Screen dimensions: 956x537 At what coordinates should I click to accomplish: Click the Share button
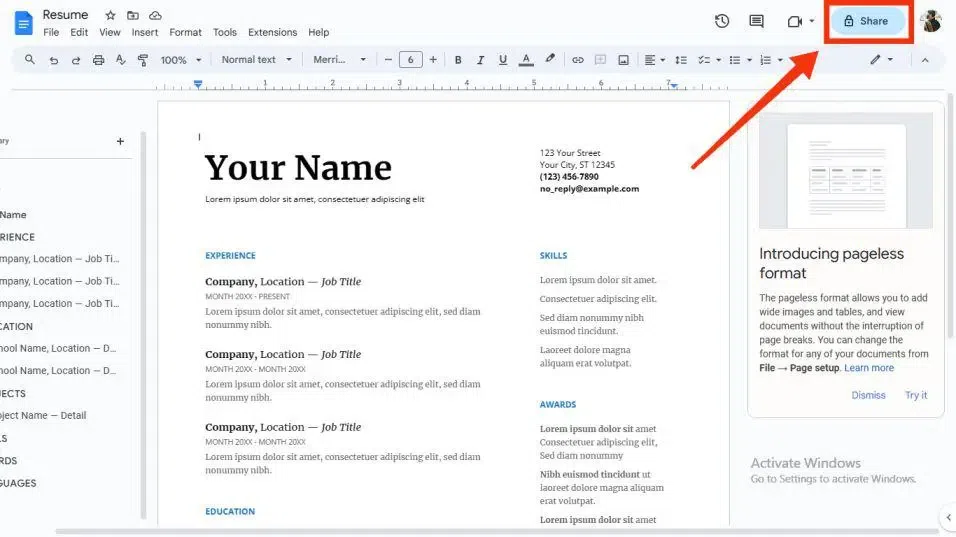tap(867, 21)
